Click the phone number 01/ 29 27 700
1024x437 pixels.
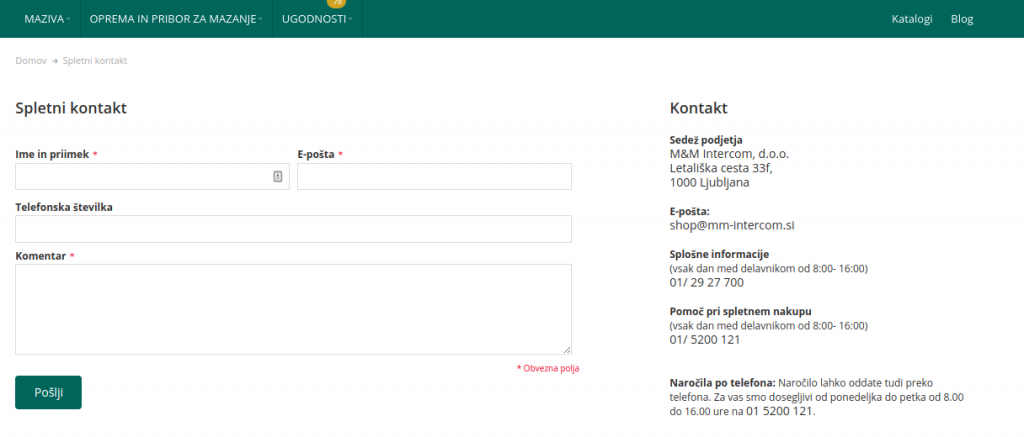click(x=706, y=282)
